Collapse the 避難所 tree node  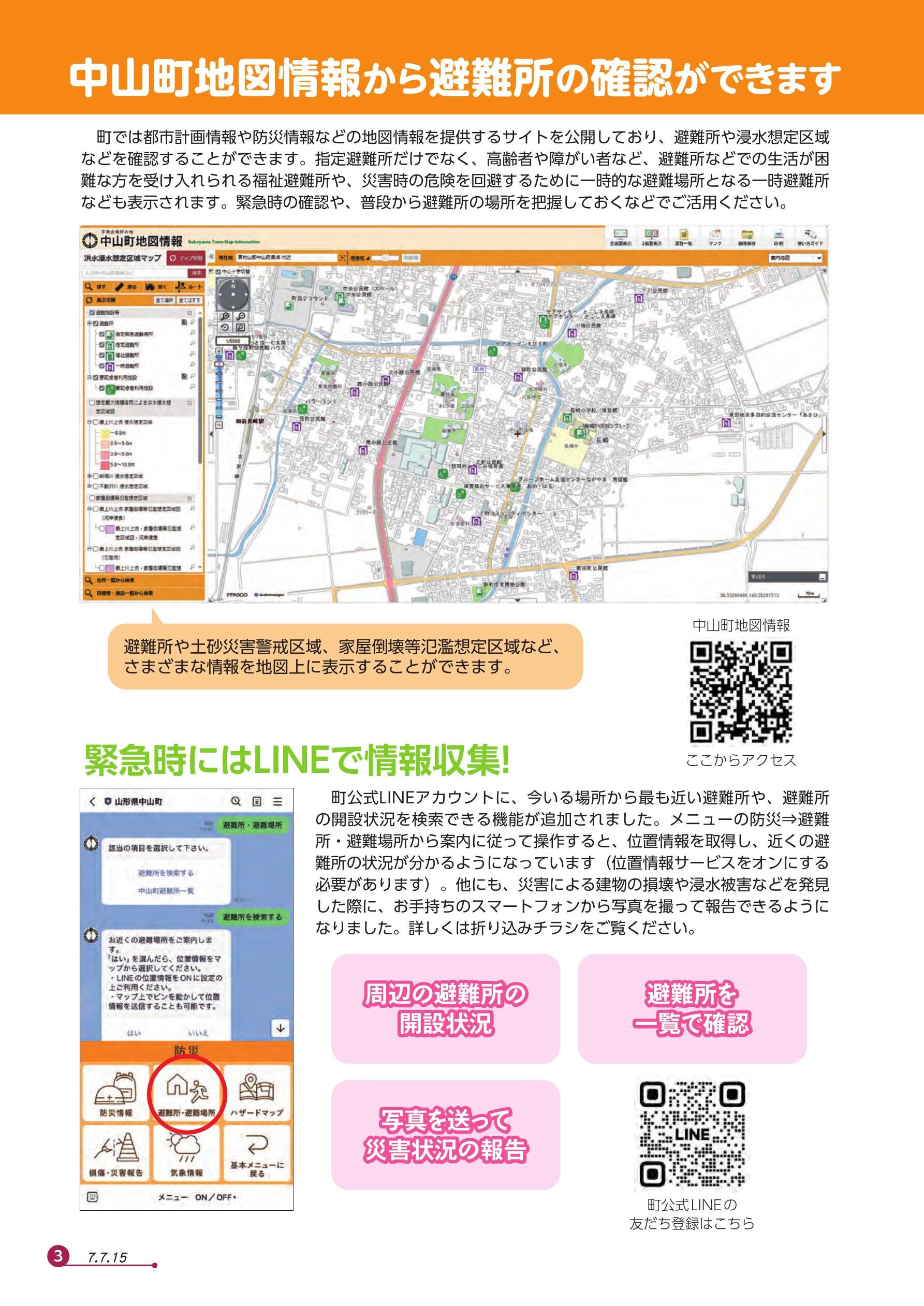(90, 324)
